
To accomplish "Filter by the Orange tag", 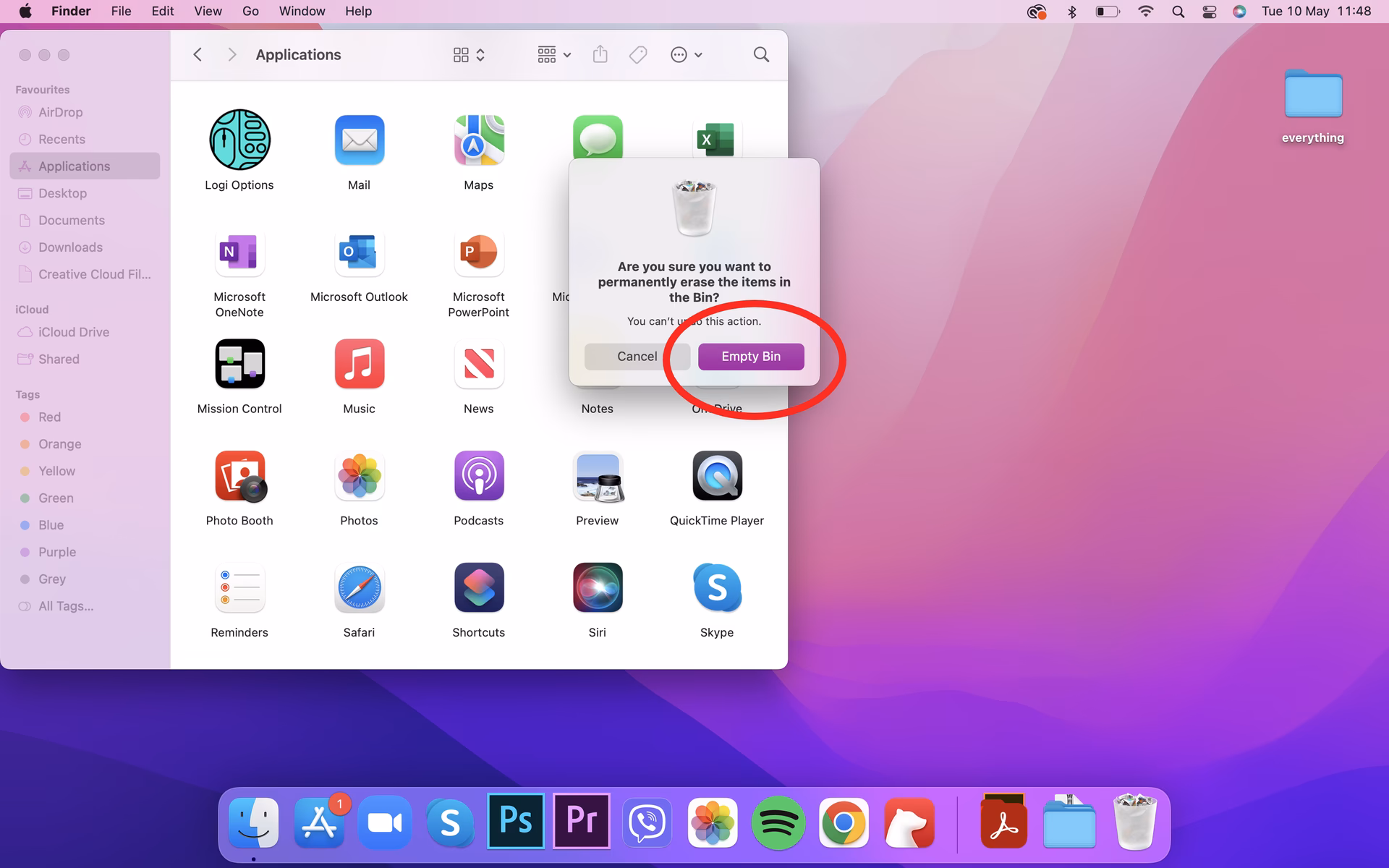I will (x=85, y=444).
